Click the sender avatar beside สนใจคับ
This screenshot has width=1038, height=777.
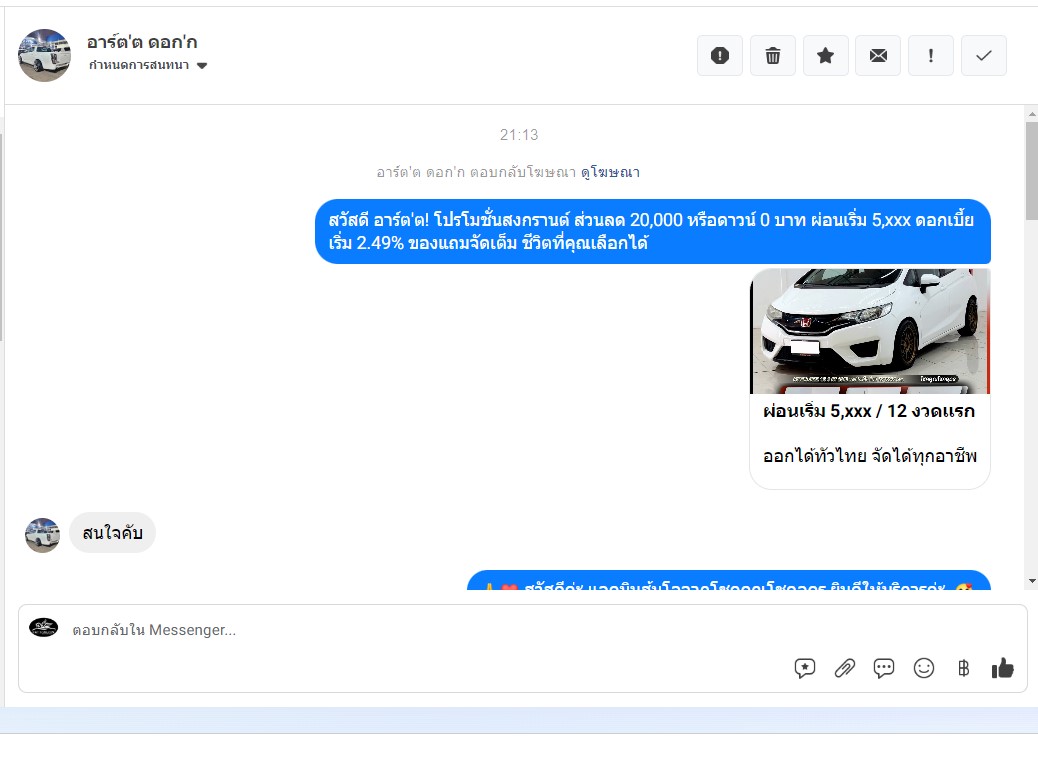[x=42, y=535]
